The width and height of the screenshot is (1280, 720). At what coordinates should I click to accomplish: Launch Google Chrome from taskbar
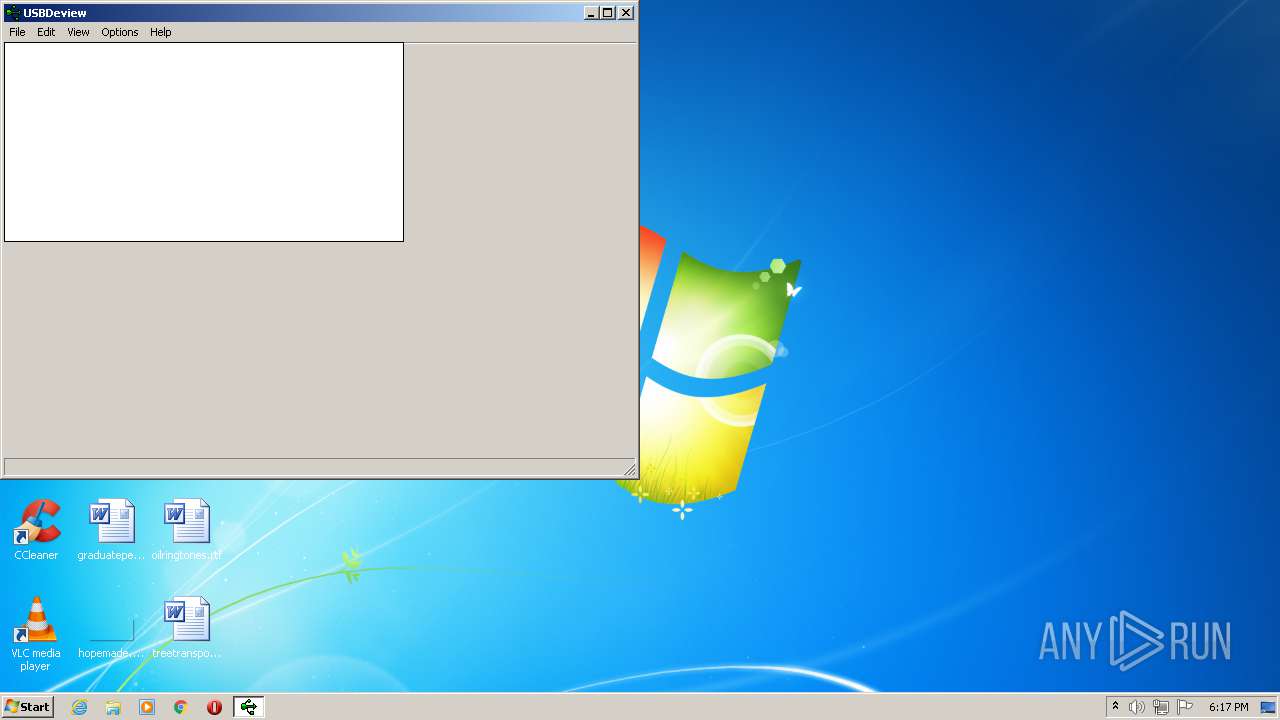(x=181, y=707)
